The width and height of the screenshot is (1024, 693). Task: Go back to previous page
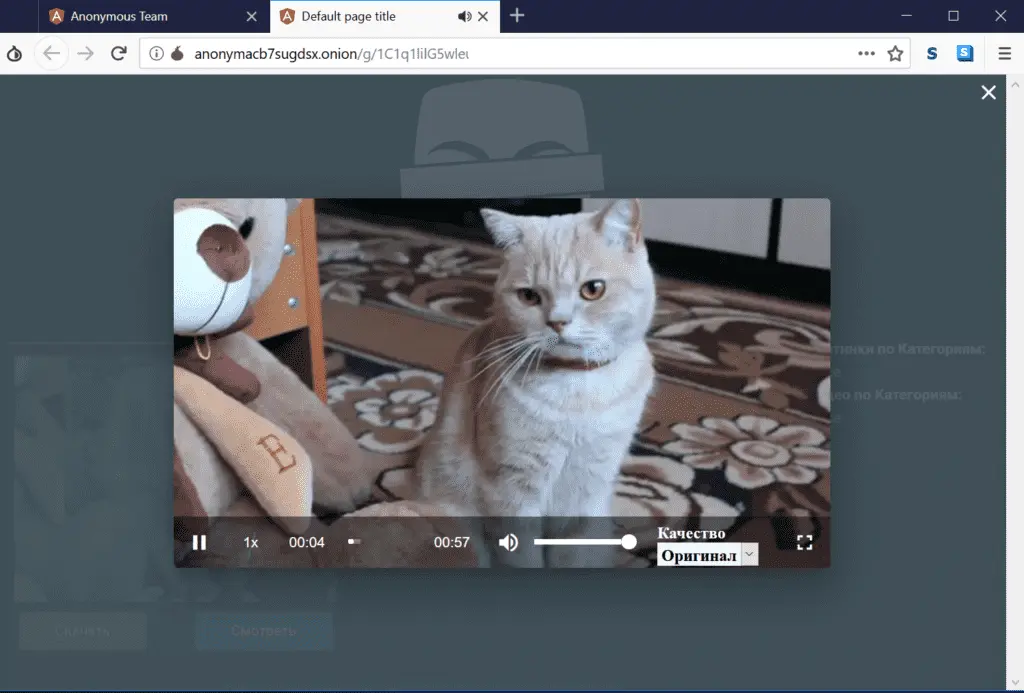point(52,54)
